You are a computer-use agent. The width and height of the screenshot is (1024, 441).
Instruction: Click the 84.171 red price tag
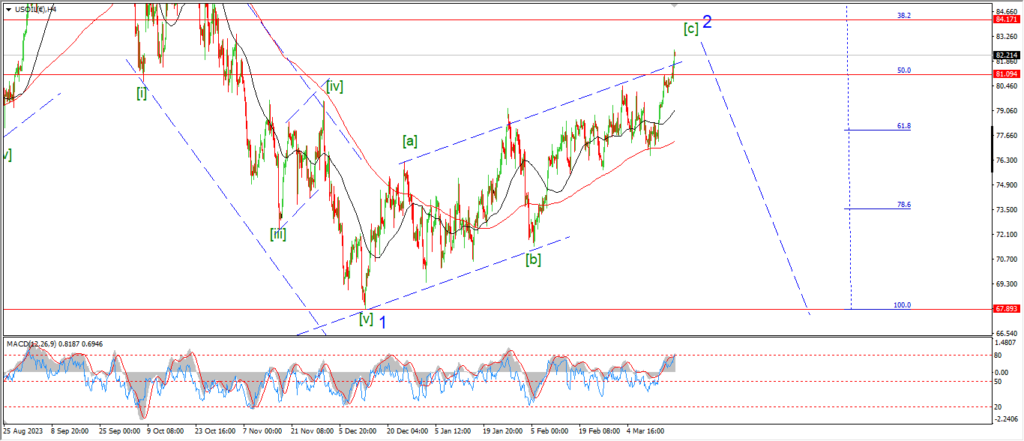(1005, 19)
